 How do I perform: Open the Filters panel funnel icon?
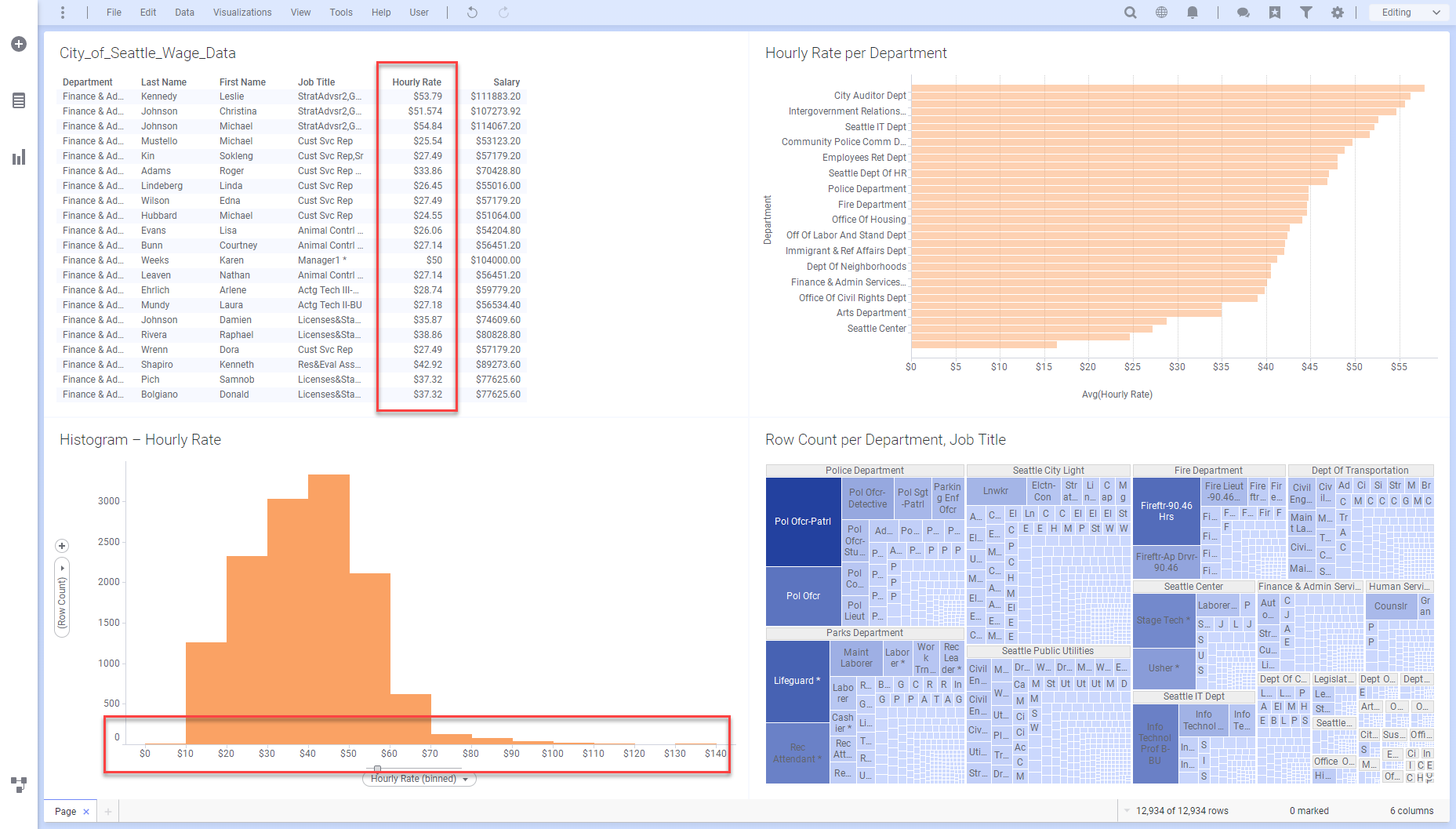pos(1305,13)
